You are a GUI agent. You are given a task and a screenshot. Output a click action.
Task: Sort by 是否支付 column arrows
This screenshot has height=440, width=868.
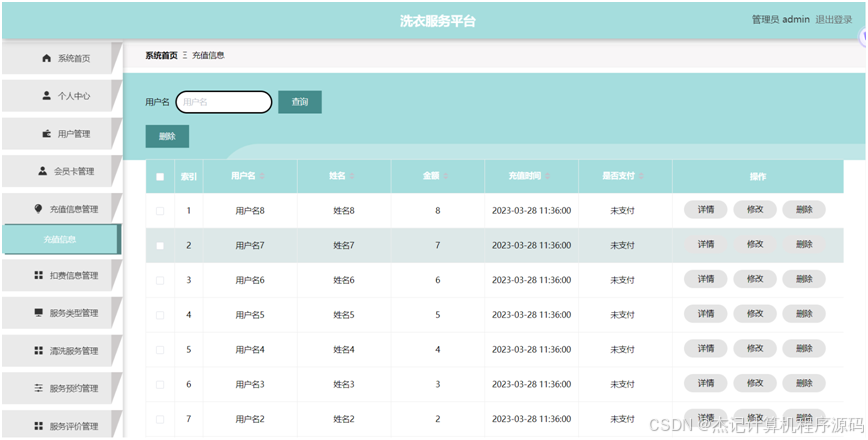click(642, 176)
